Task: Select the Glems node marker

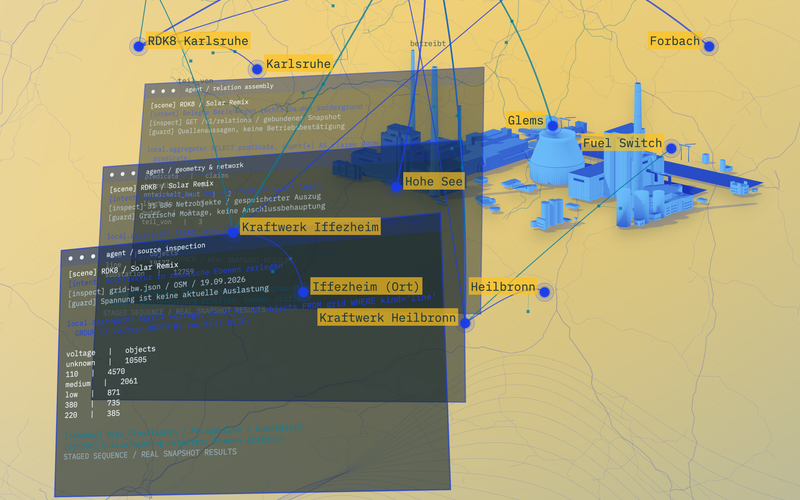Action: click(553, 124)
